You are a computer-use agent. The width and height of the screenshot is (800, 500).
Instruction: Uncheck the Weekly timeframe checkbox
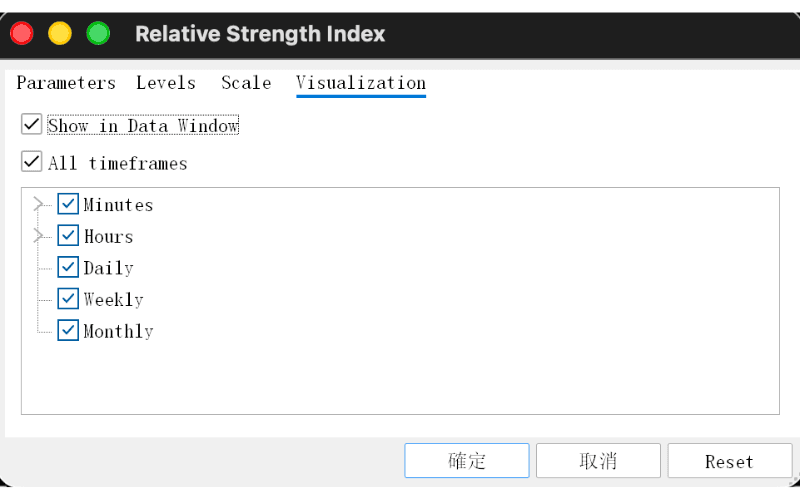pyautogui.click(x=68, y=298)
